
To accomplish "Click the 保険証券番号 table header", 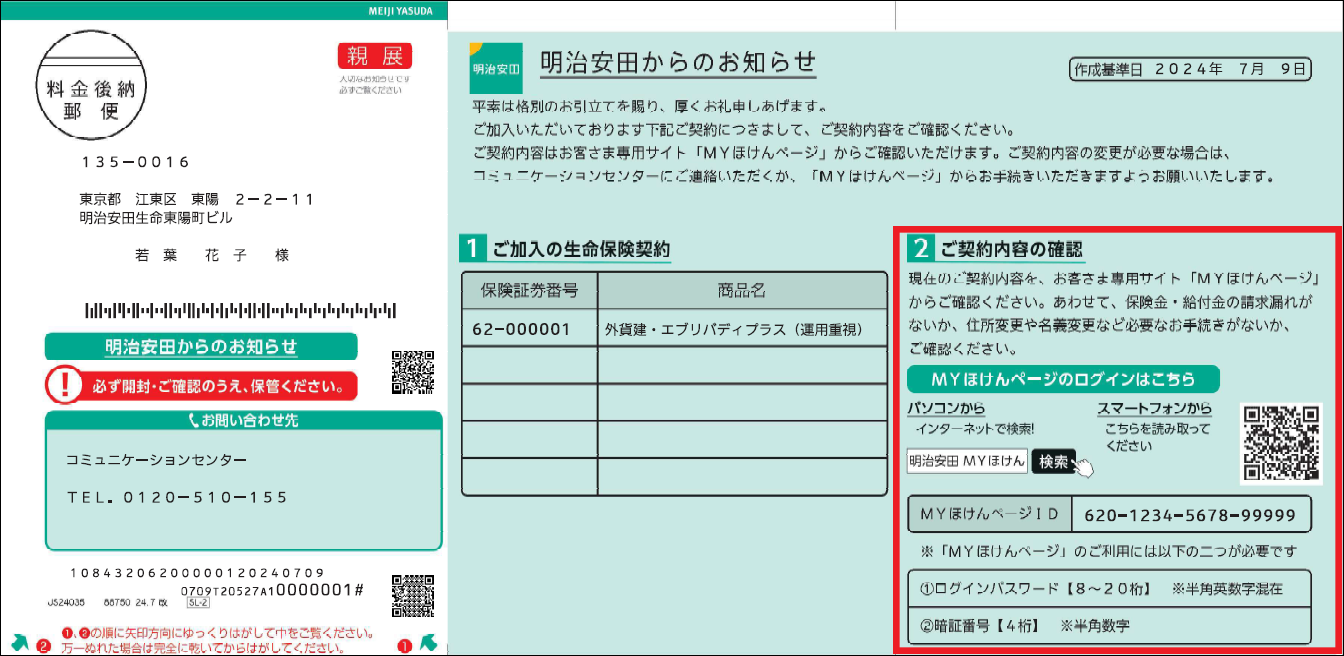I will click(530, 290).
